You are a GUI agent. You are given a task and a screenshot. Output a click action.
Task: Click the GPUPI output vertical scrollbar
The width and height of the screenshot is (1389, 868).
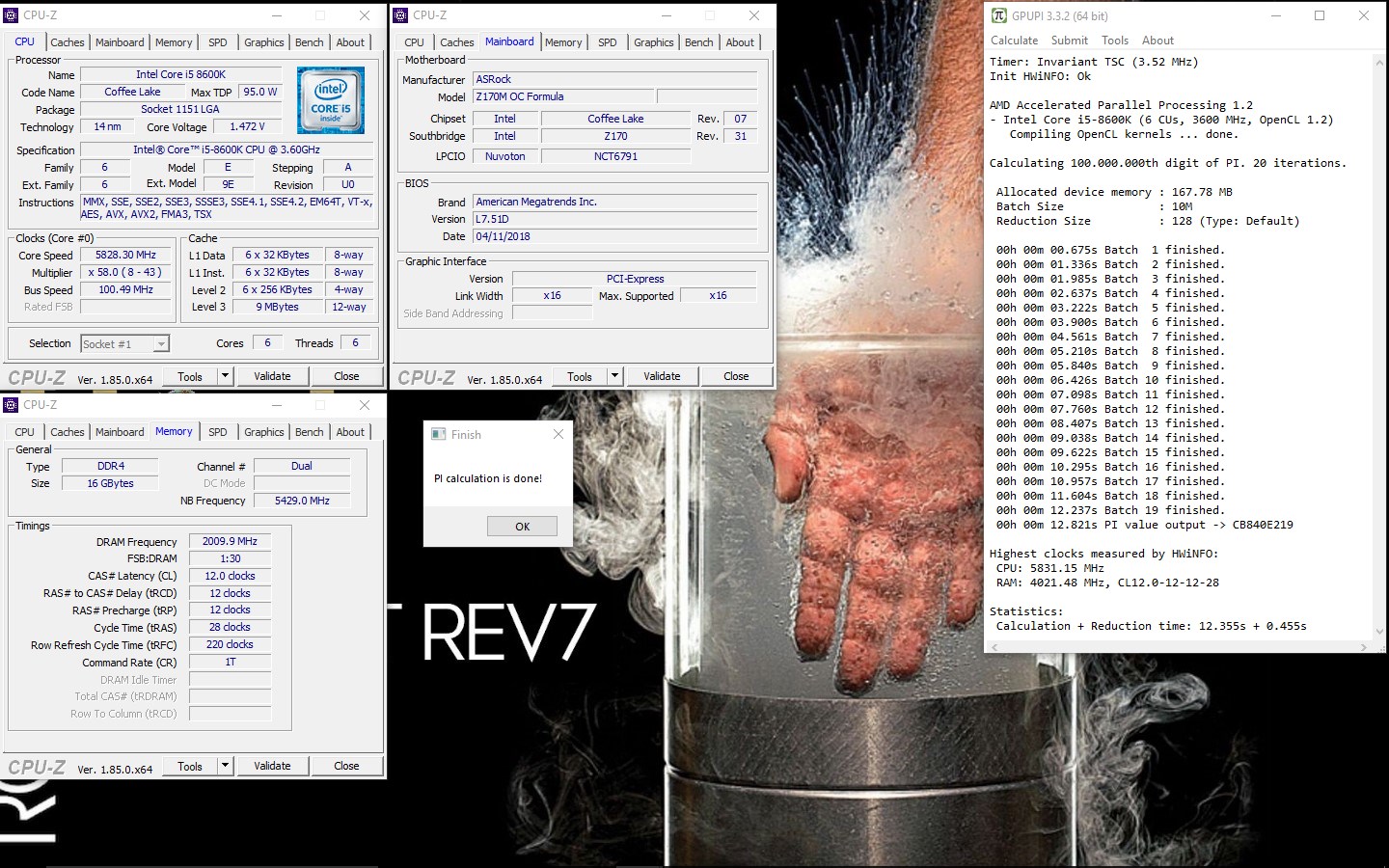[1379, 349]
